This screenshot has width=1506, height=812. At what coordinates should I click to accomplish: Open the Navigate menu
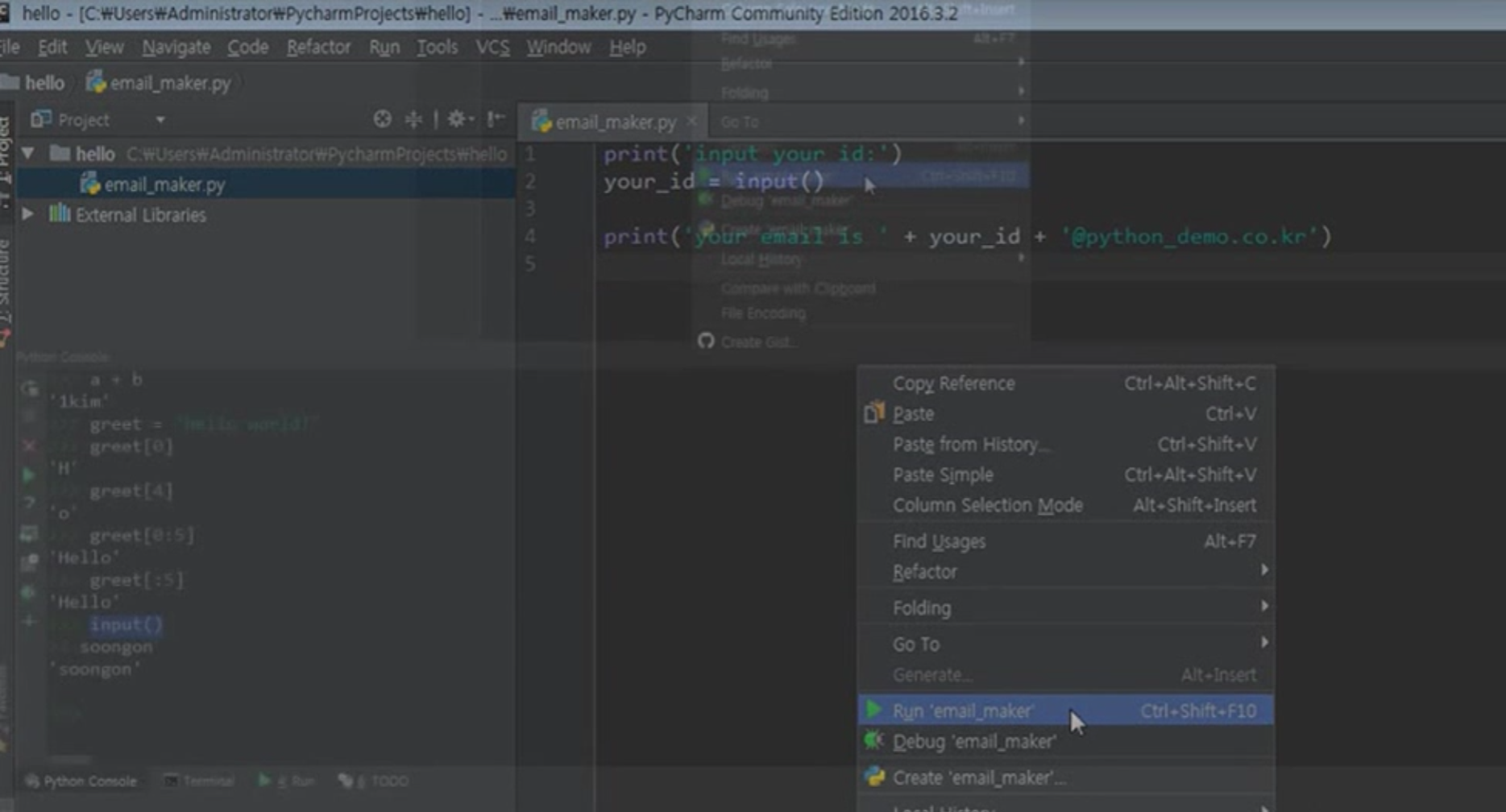coord(176,48)
